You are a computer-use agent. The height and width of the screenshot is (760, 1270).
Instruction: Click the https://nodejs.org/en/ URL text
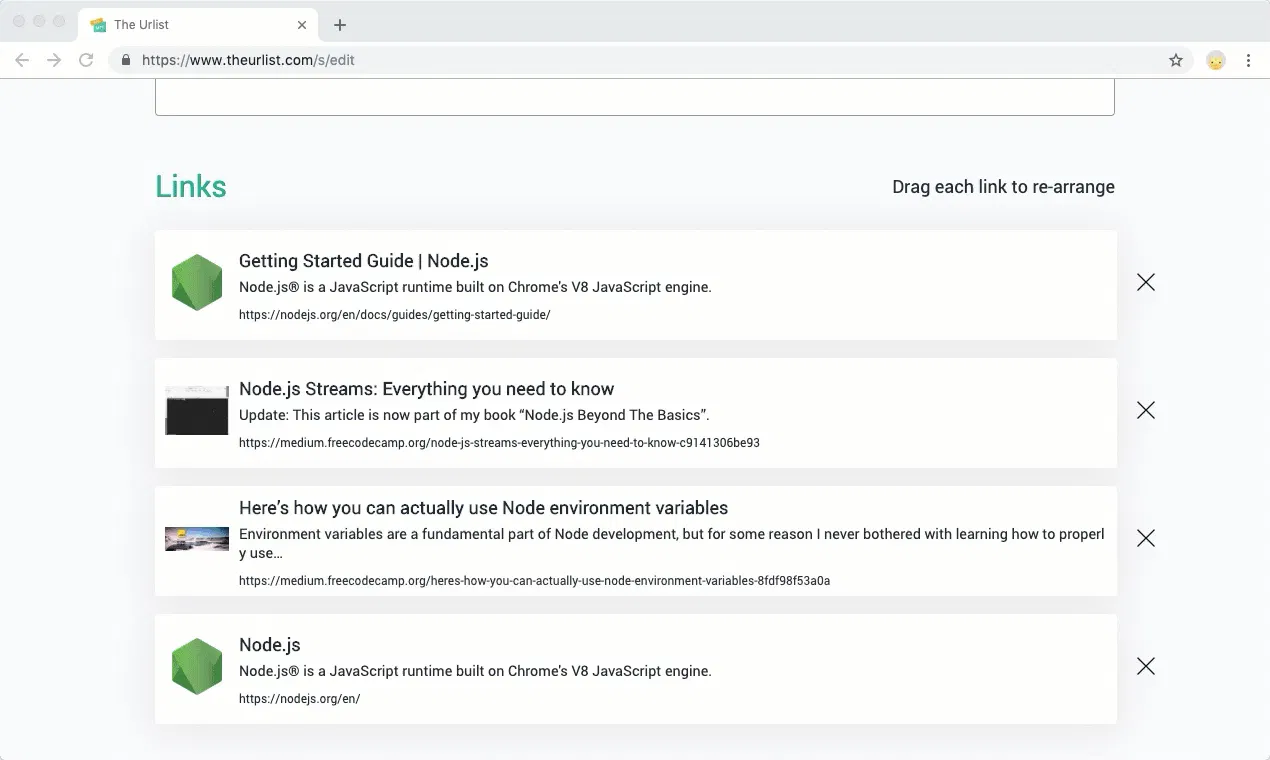point(299,699)
